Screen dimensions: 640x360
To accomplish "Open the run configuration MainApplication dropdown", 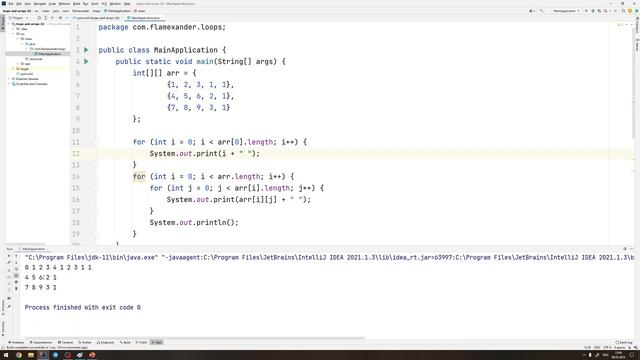I will 567,11.
